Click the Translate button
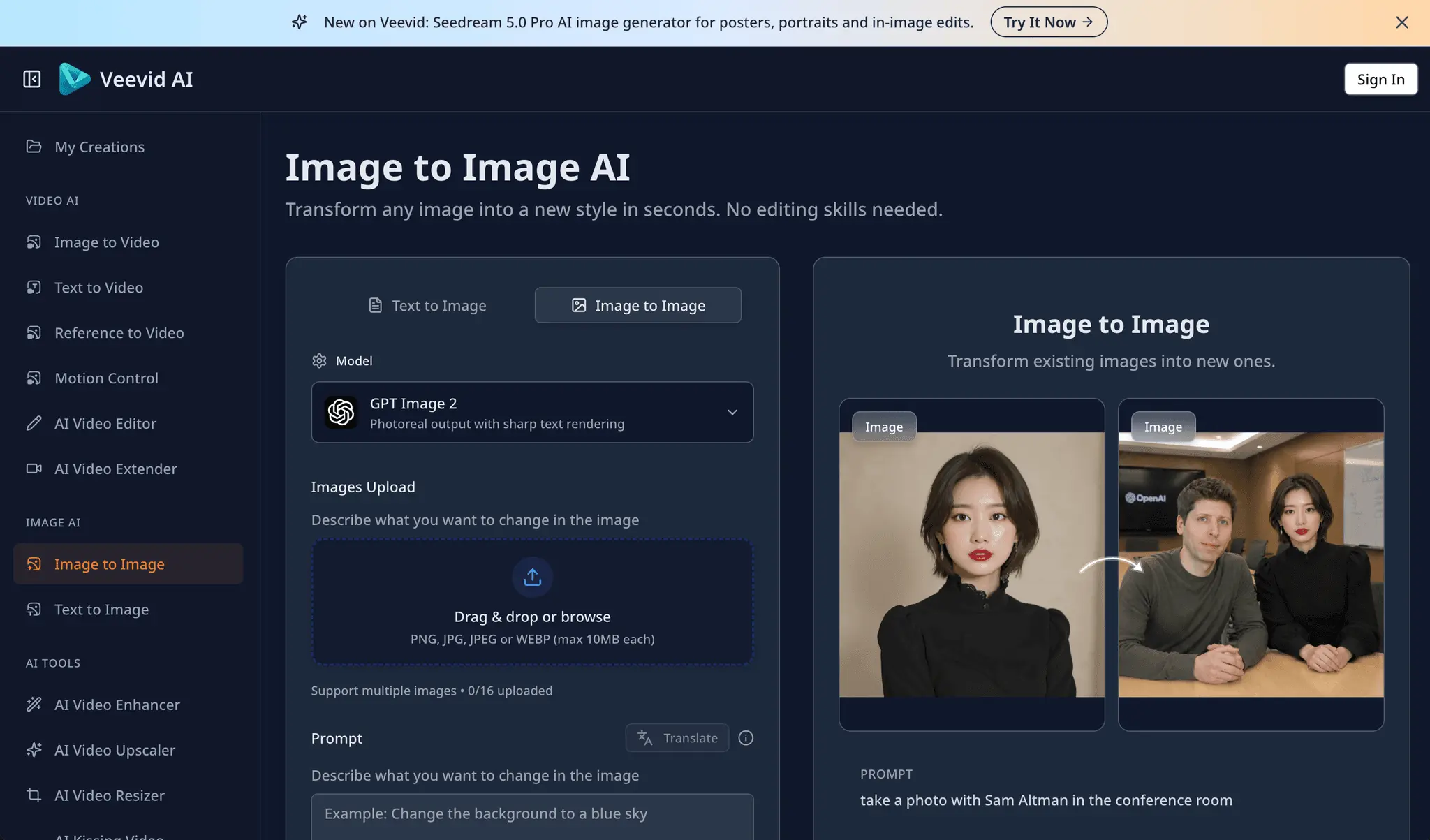This screenshot has width=1430, height=840. [x=677, y=738]
